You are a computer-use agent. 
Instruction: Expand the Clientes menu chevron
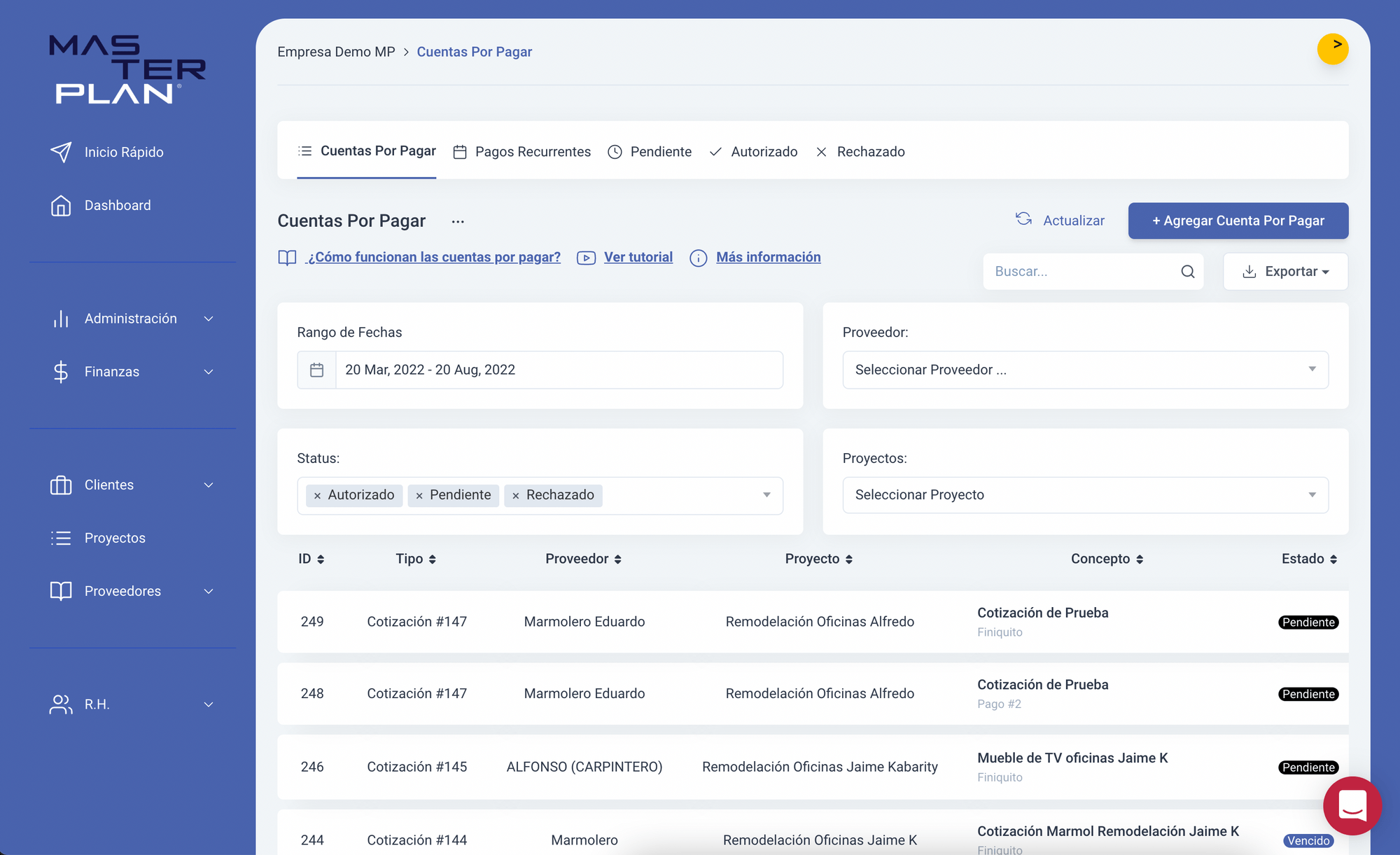click(209, 485)
